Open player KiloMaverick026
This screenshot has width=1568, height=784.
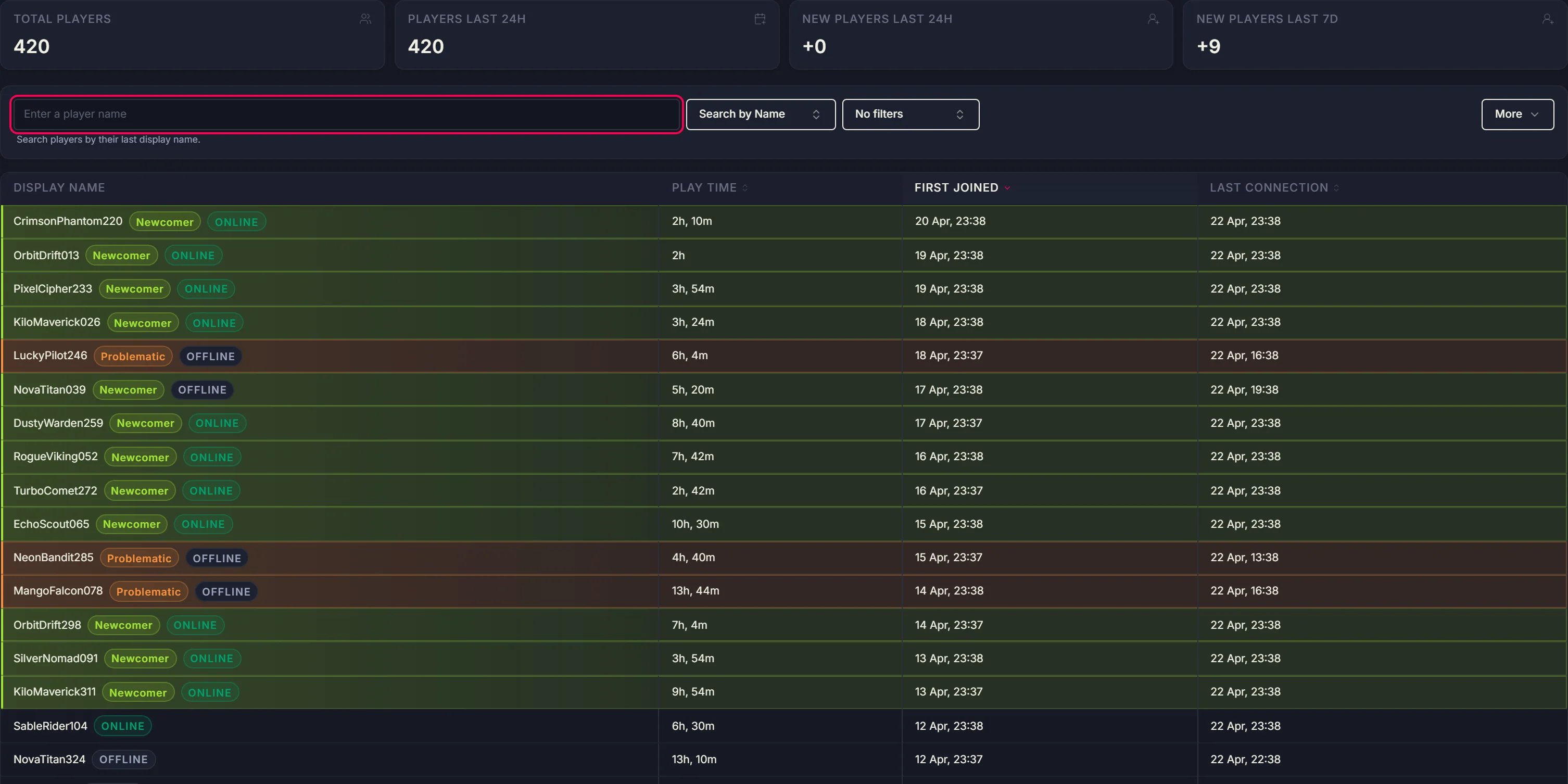(57, 322)
